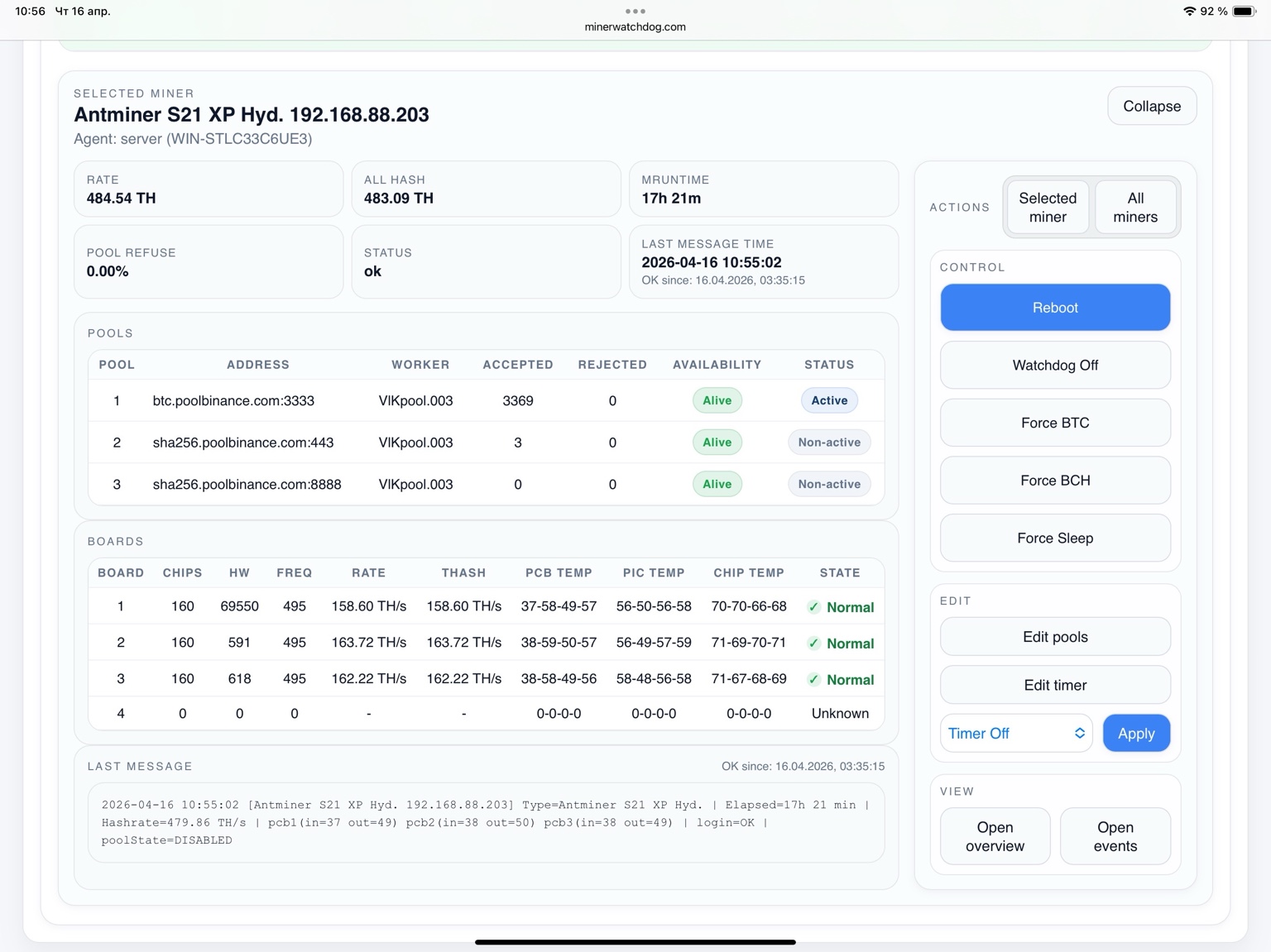Select address btc.poolbinance.com:3333
Screen dimensions: 1271x952
coord(233,400)
